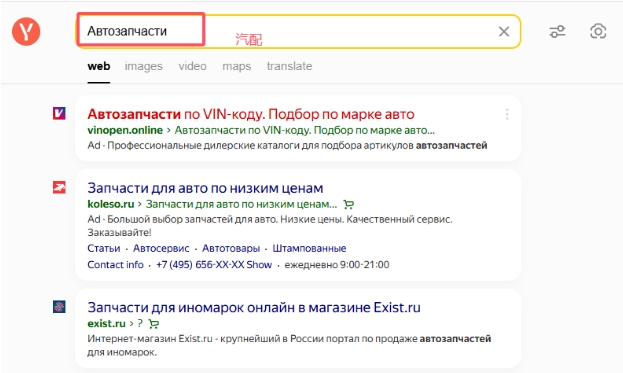Open Запчасти для иномарок Exist.ru result

[253, 307]
